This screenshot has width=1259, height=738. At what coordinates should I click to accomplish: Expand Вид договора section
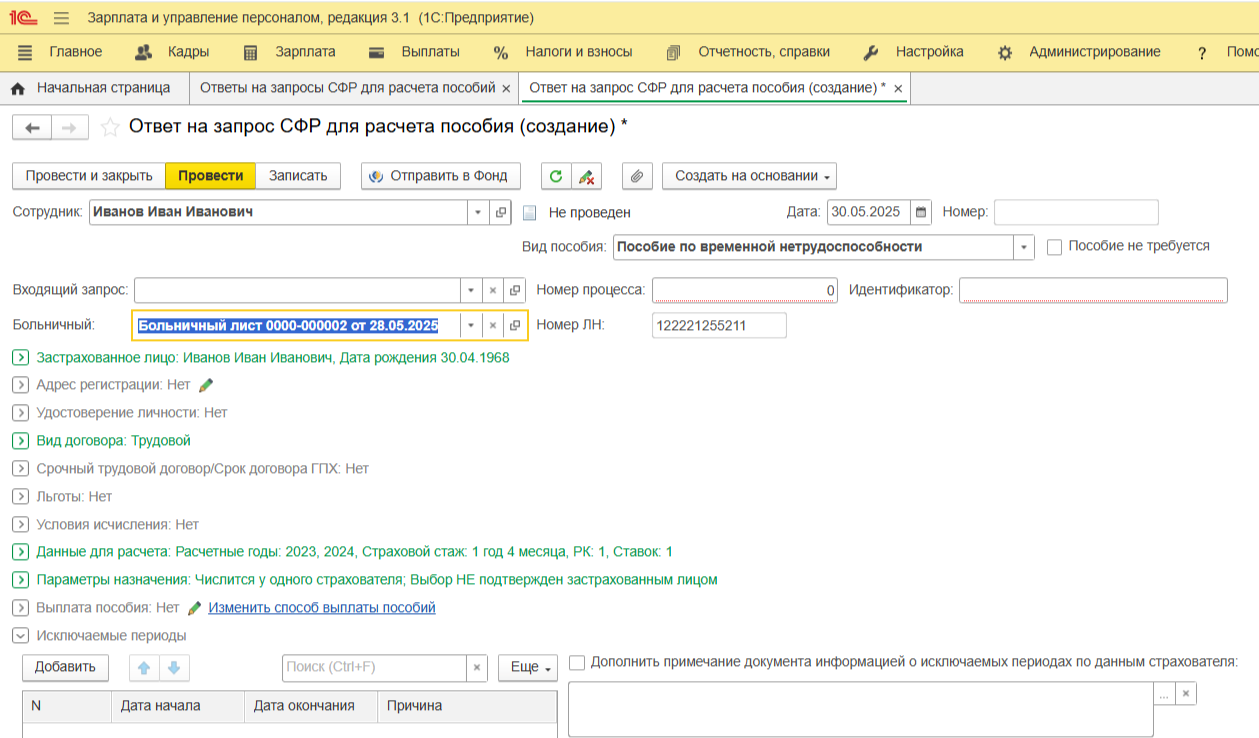(20, 440)
